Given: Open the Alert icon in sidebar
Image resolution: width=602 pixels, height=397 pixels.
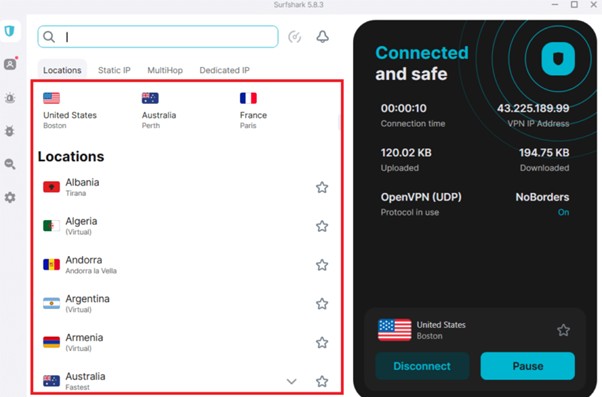Looking at the screenshot, I should pos(10,98).
